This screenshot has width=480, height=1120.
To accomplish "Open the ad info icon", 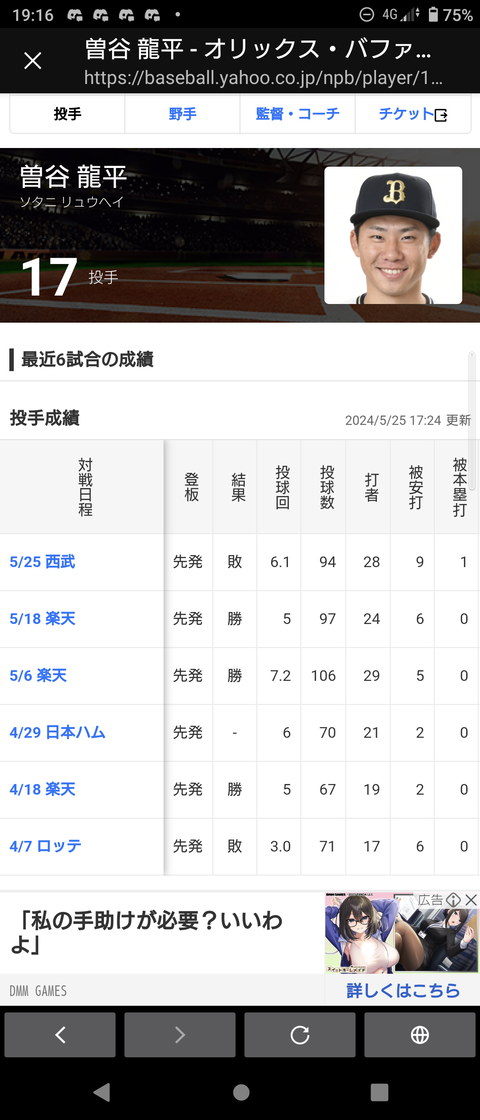I will [x=453, y=900].
